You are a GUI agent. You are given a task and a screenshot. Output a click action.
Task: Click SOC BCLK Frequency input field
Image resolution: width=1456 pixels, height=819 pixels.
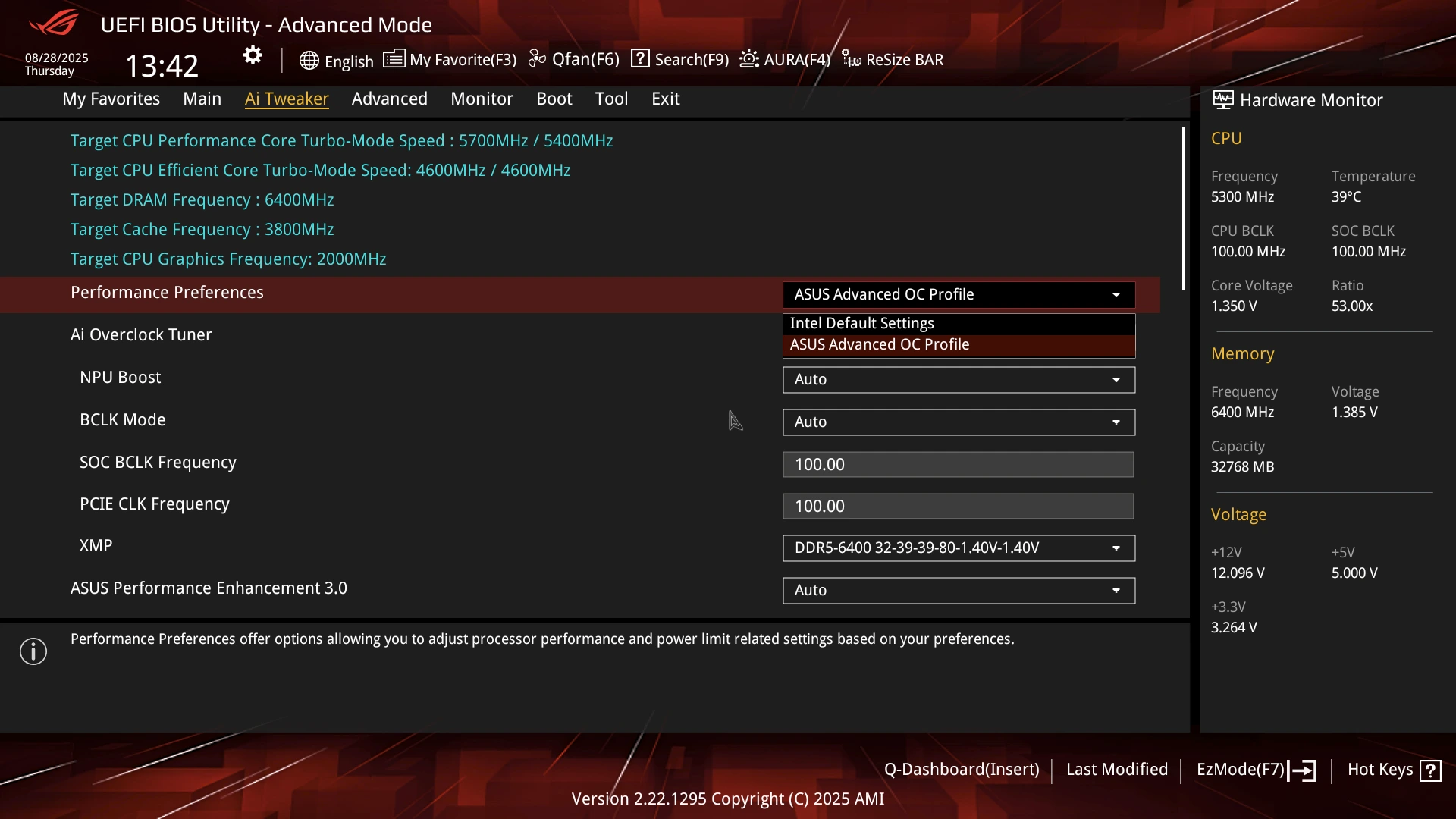(x=958, y=464)
